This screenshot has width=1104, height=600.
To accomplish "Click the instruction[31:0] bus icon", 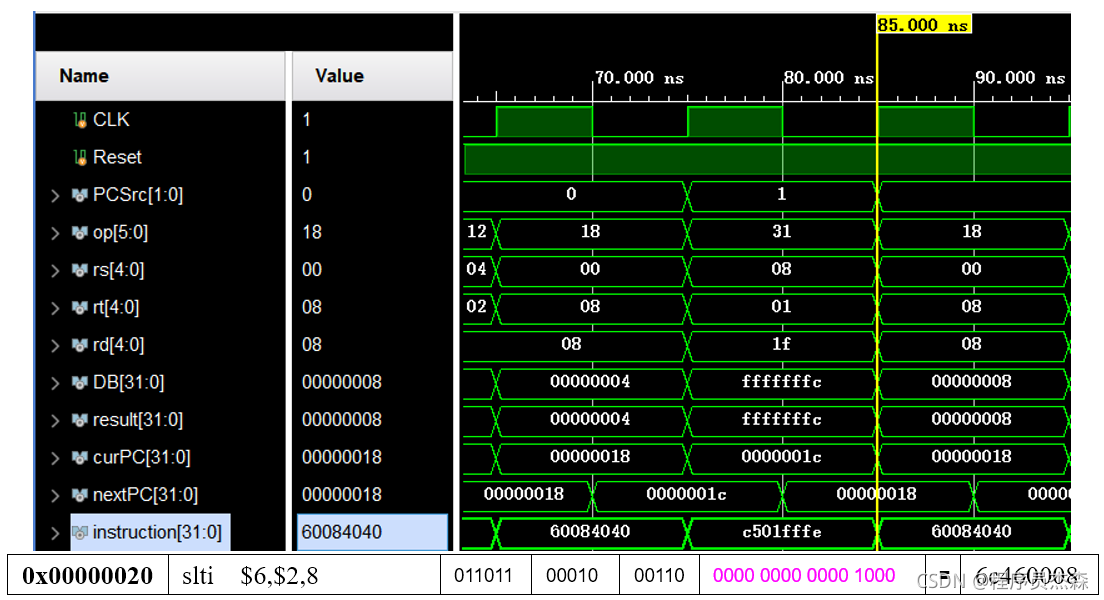I will (x=80, y=533).
